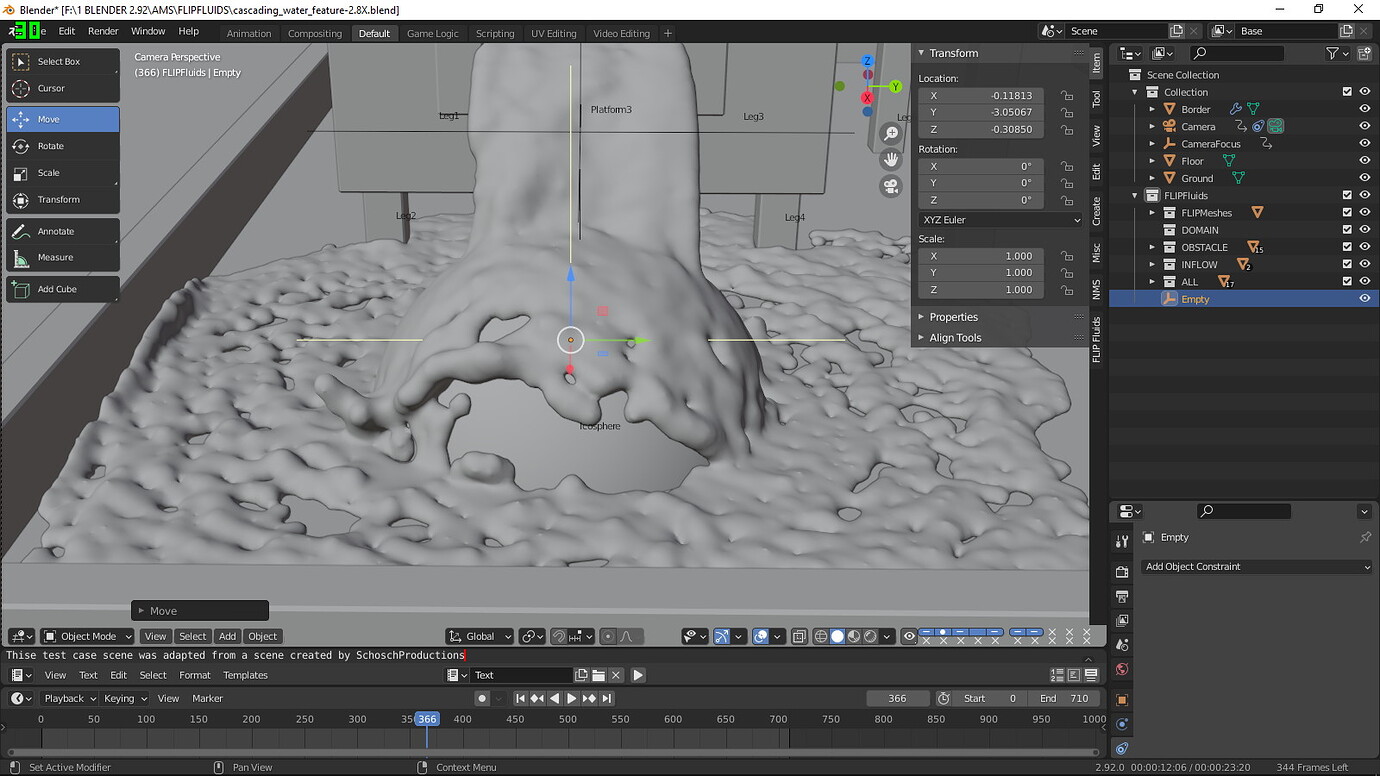Image resolution: width=1380 pixels, height=776 pixels.
Task: Open the Object Mode dropdown
Action: 87,636
